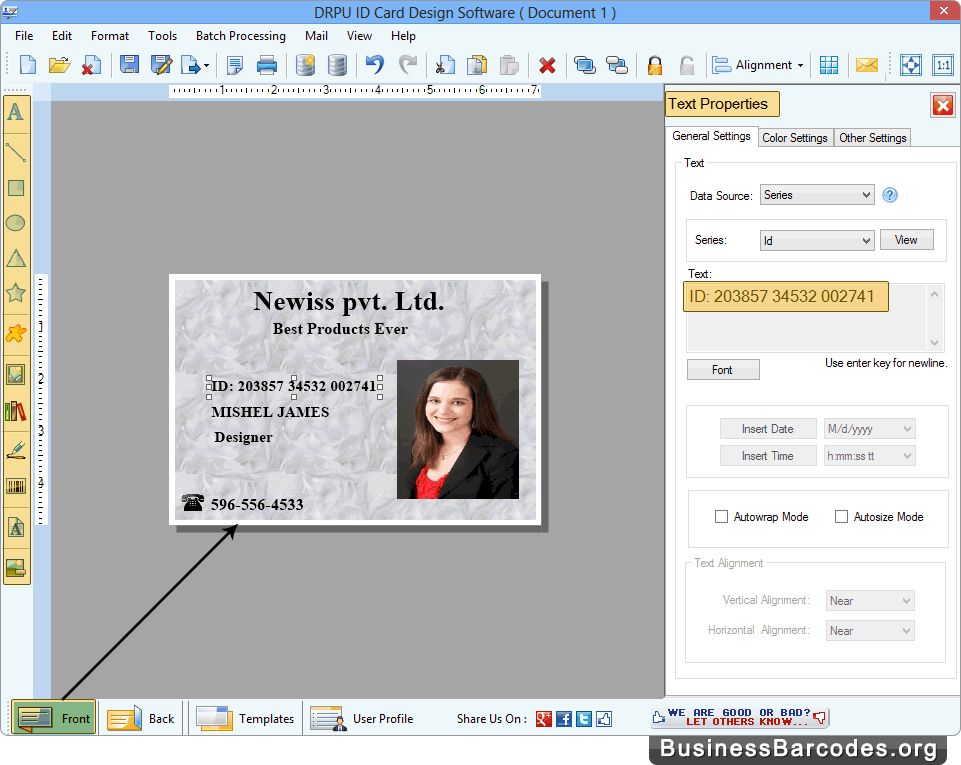
Task: Click the View button beside Series
Action: pyautogui.click(x=906, y=240)
